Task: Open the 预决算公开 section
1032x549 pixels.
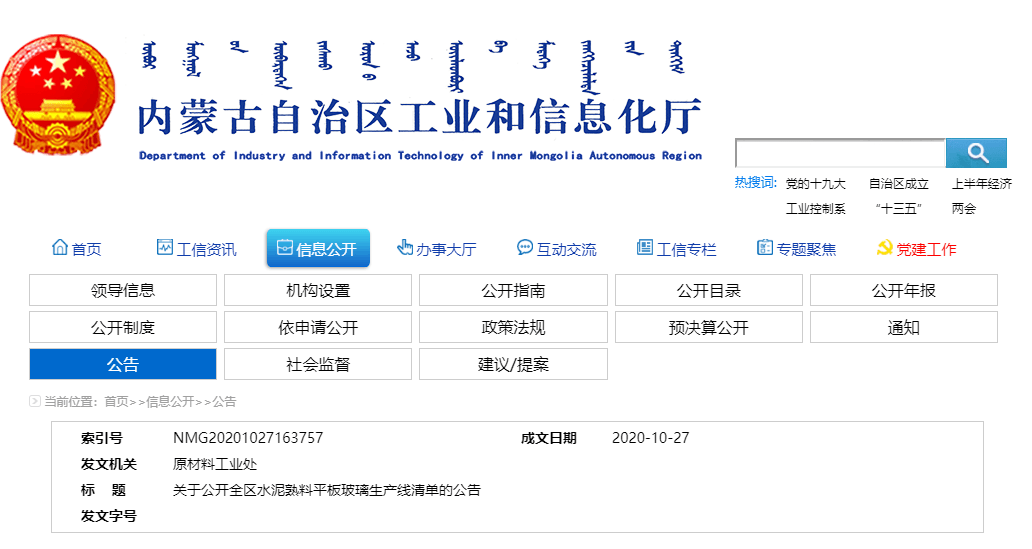Action: tap(708, 327)
